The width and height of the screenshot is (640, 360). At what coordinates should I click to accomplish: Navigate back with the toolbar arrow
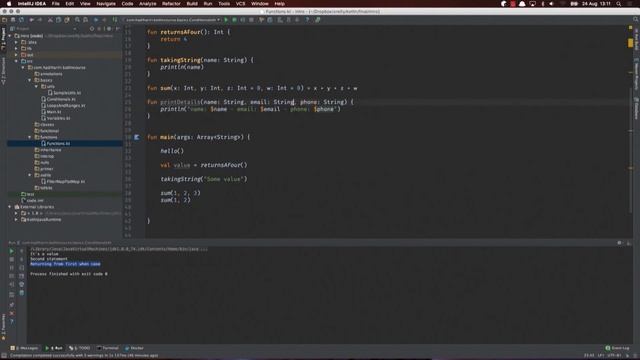tap(96, 20)
